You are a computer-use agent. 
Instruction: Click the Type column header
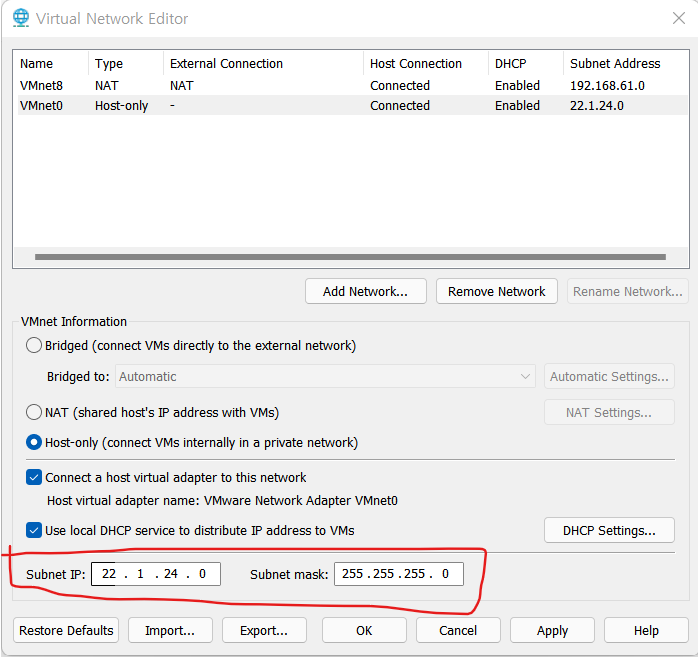[x=109, y=64]
